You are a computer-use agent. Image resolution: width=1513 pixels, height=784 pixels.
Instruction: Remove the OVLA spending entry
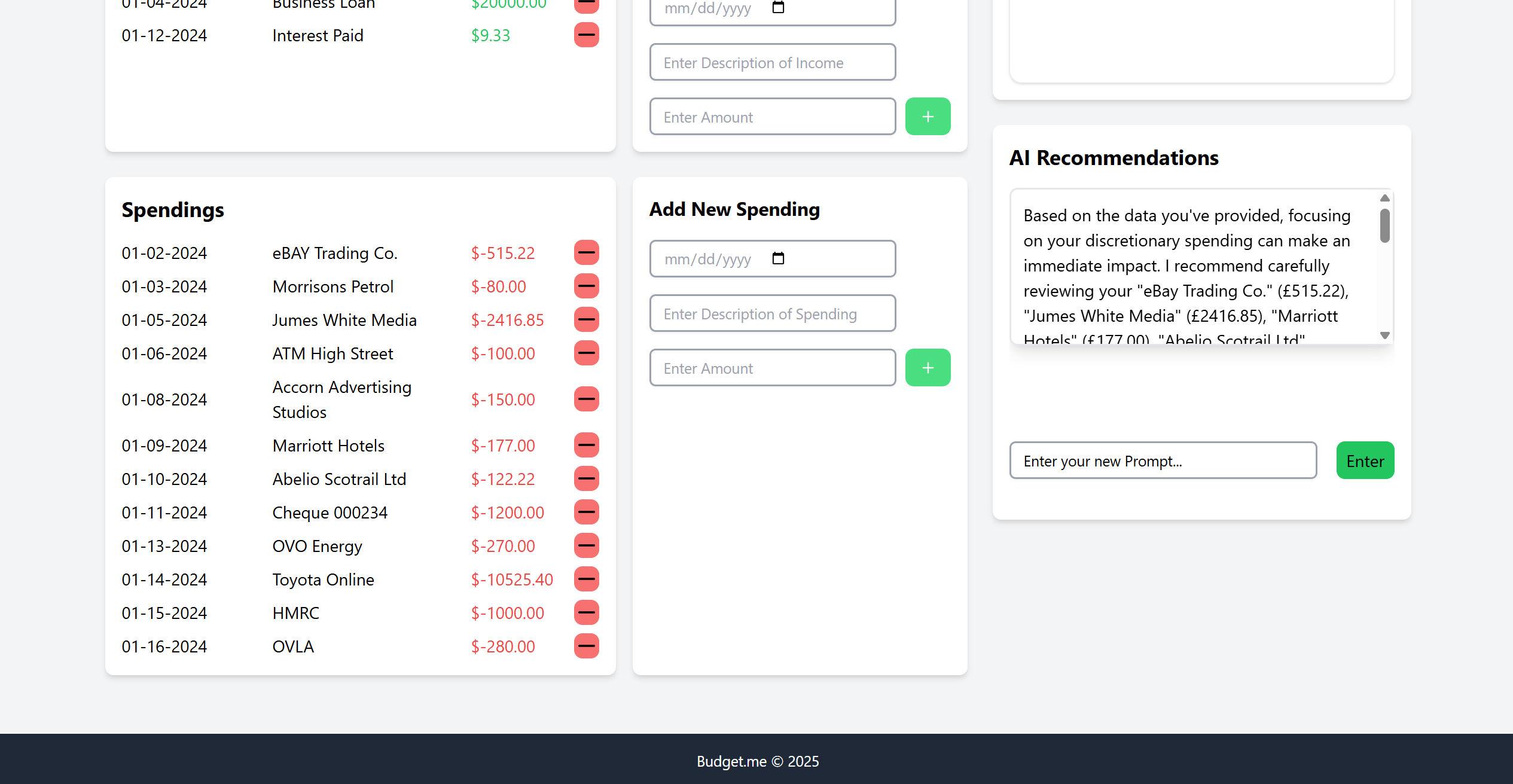(586, 646)
